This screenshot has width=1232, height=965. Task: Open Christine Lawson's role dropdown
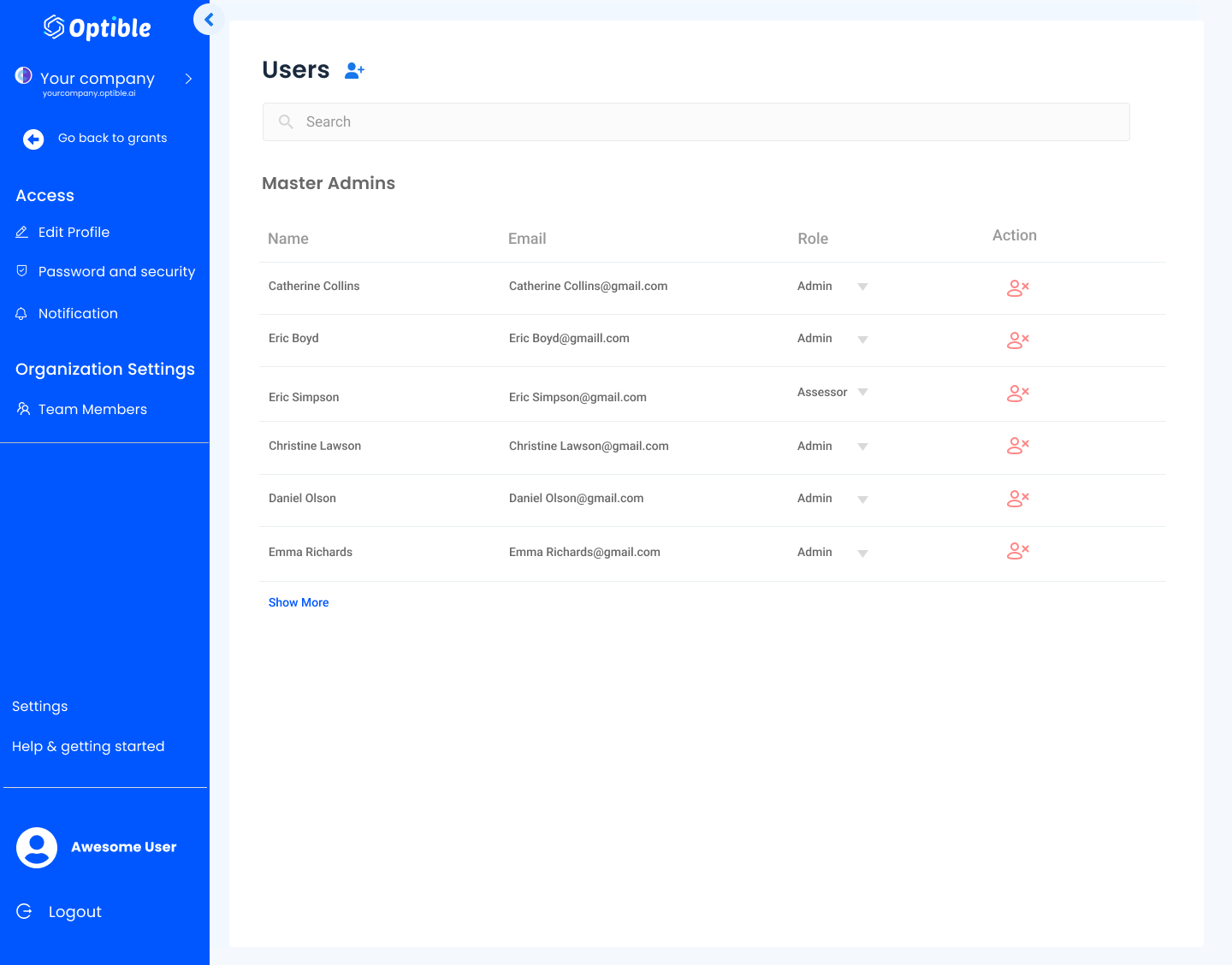862,446
